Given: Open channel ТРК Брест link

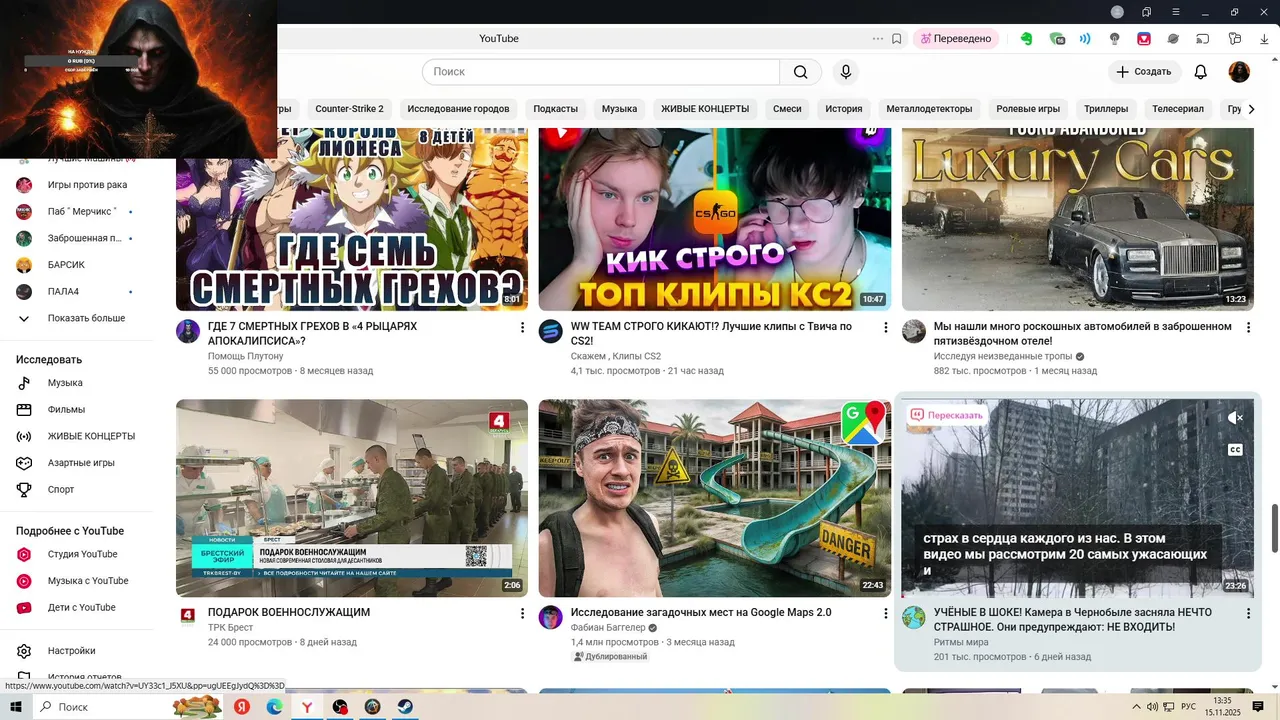Looking at the screenshot, I should click(x=230, y=627).
